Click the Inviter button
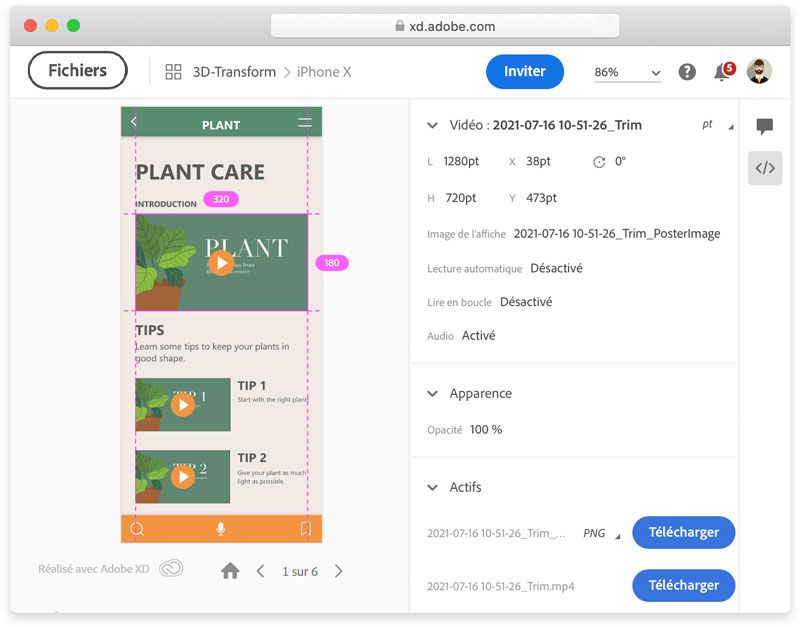The height and width of the screenshot is (627, 800). 524,71
